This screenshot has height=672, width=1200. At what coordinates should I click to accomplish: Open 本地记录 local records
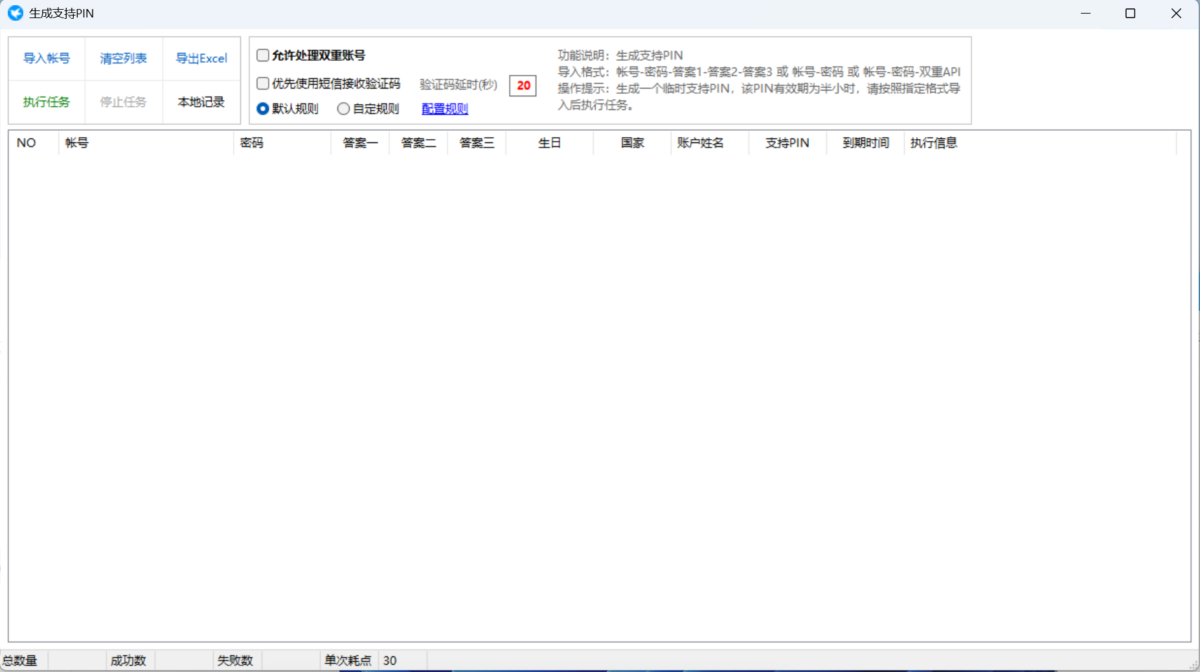tap(201, 102)
